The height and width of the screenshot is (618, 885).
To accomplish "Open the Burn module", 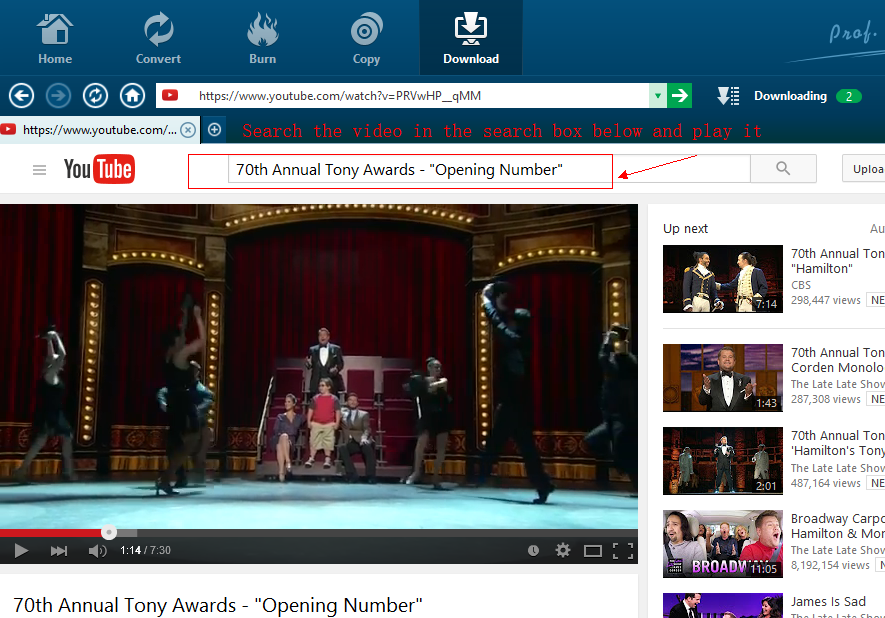I will (x=262, y=38).
